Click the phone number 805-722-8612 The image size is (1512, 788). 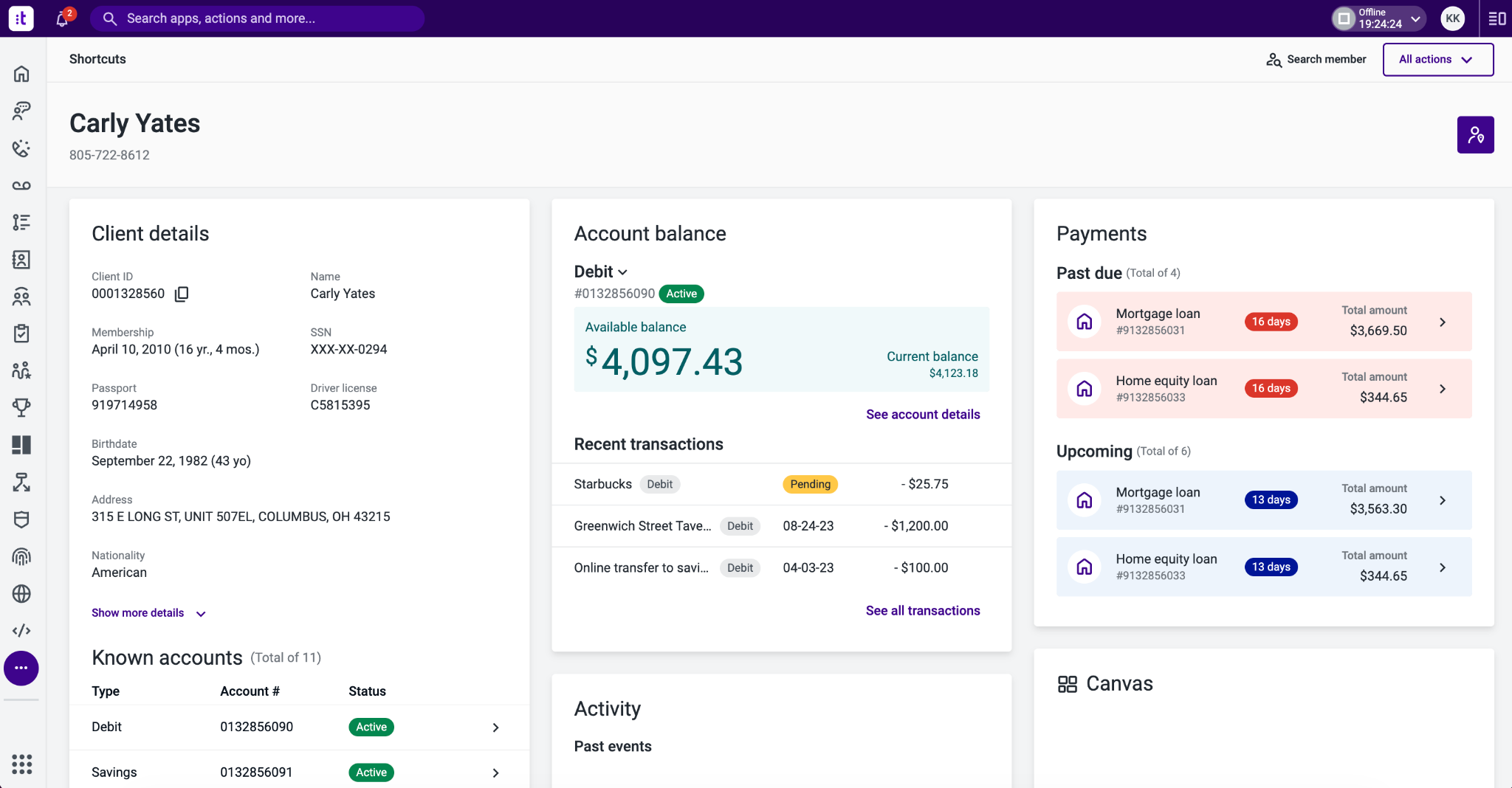109,155
